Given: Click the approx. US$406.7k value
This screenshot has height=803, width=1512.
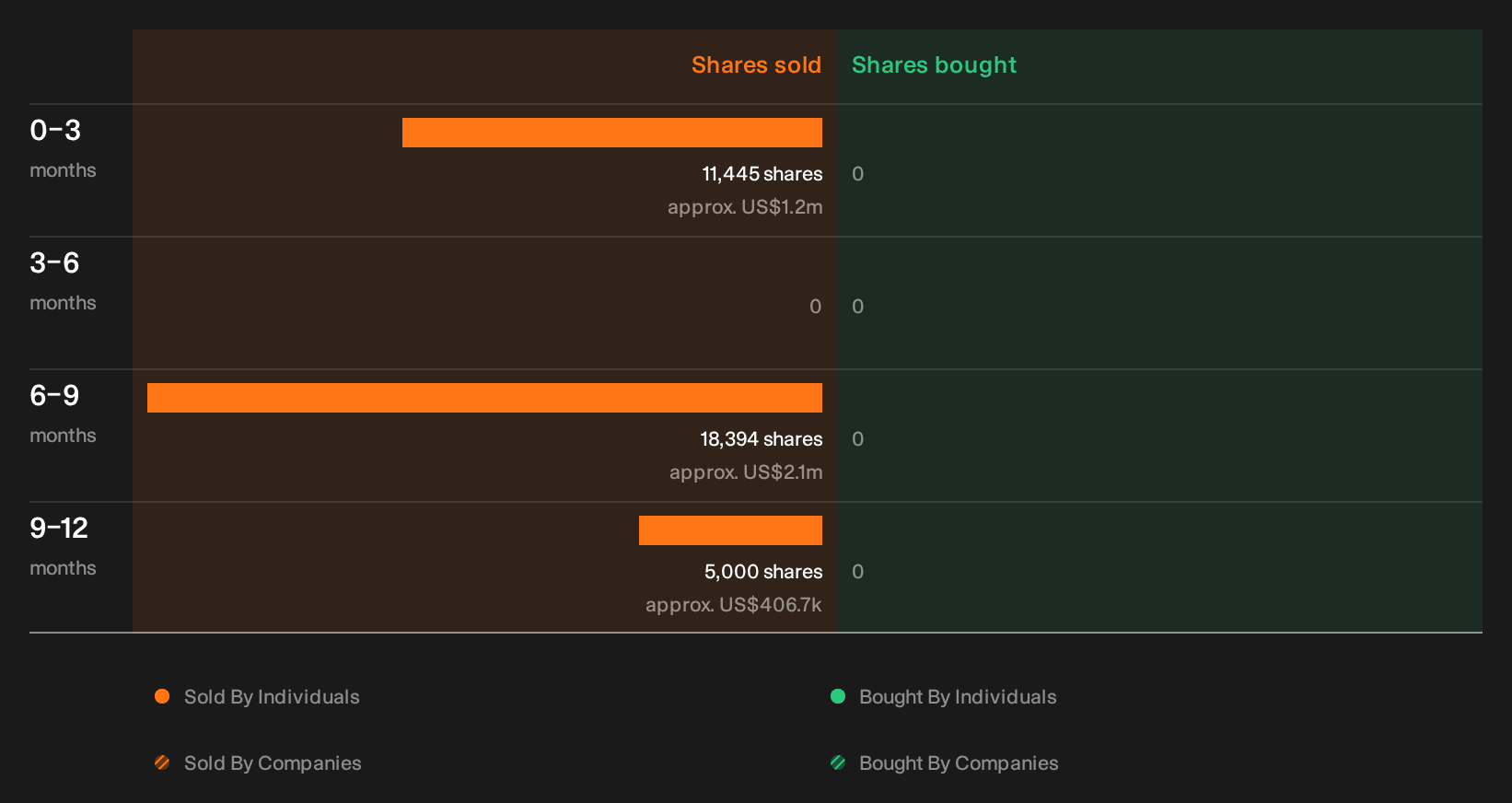Looking at the screenshot, I should pyautogui.click(x=734, y=605).
